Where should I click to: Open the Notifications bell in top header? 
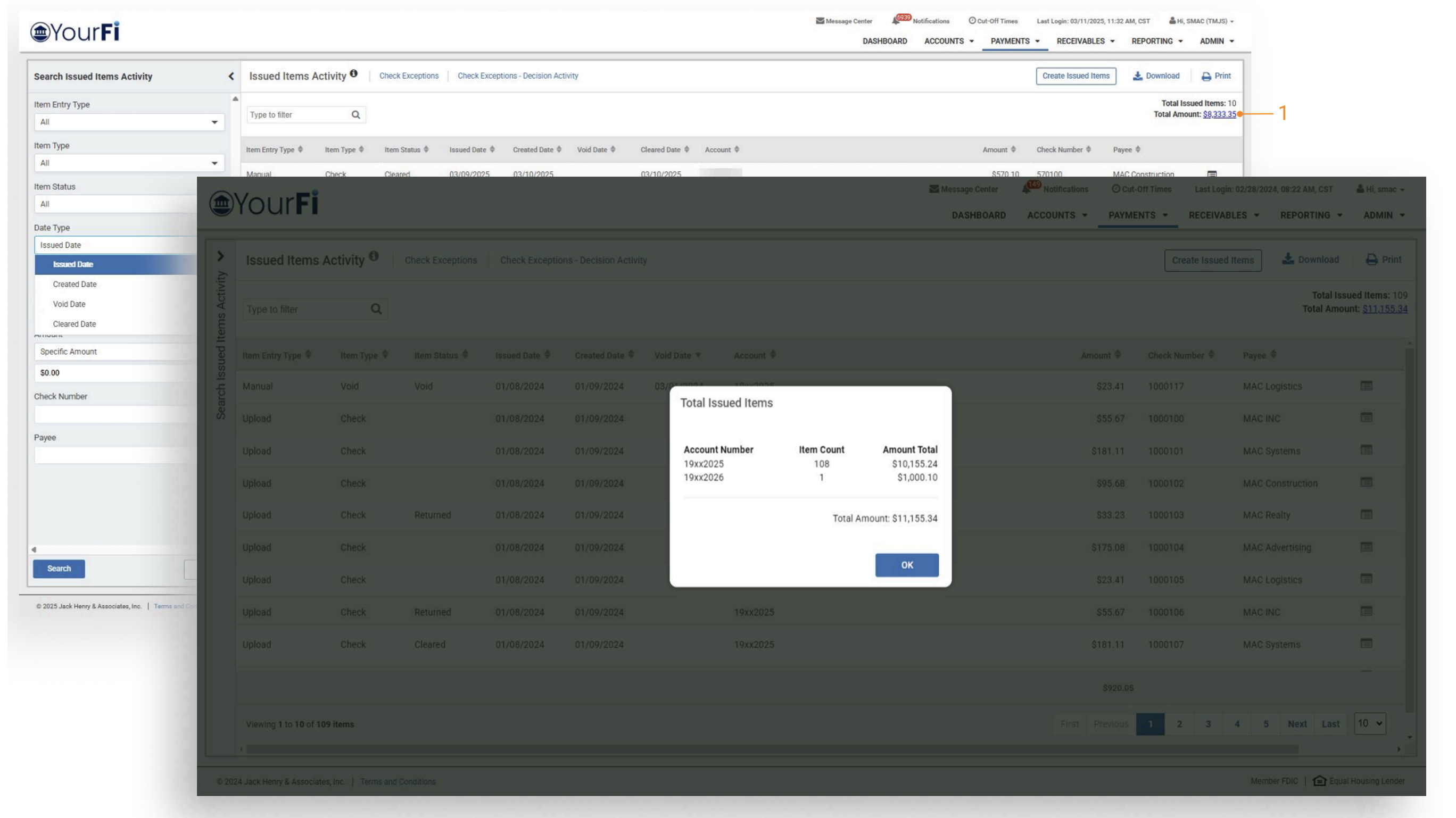[x=896, y=21]
